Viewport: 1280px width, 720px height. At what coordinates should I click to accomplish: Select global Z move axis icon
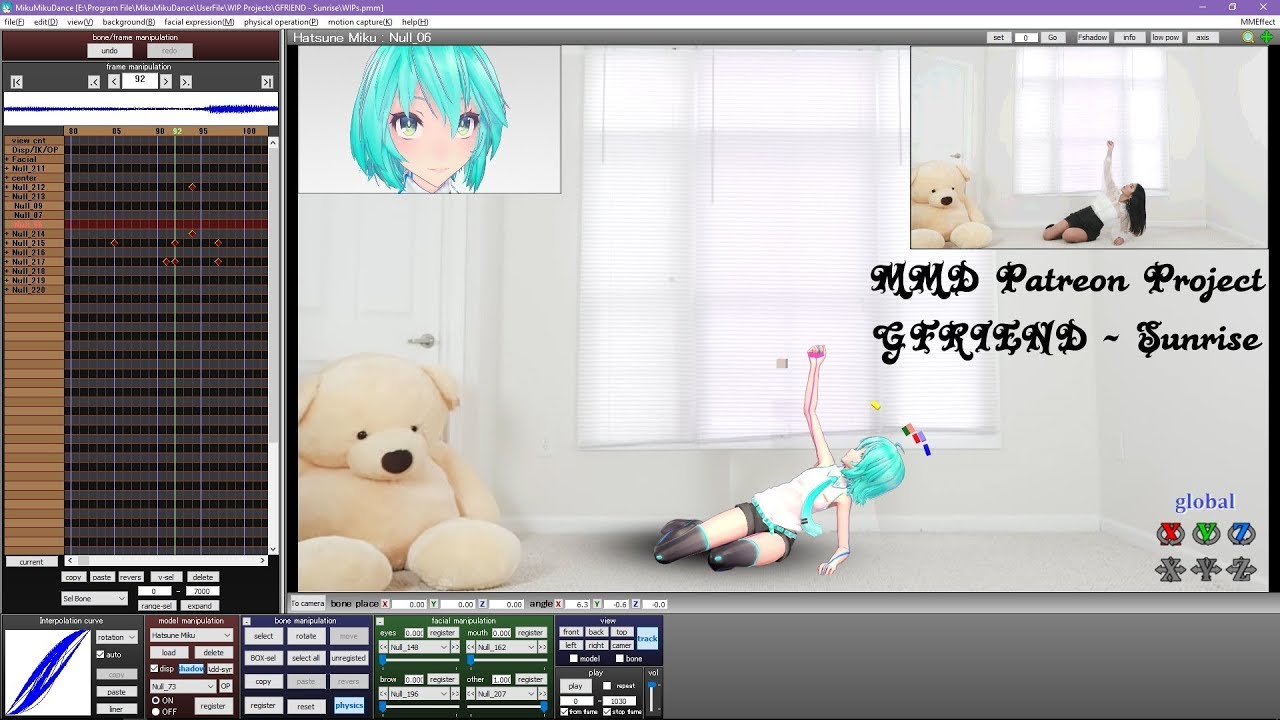click(x=1241, y=570)
